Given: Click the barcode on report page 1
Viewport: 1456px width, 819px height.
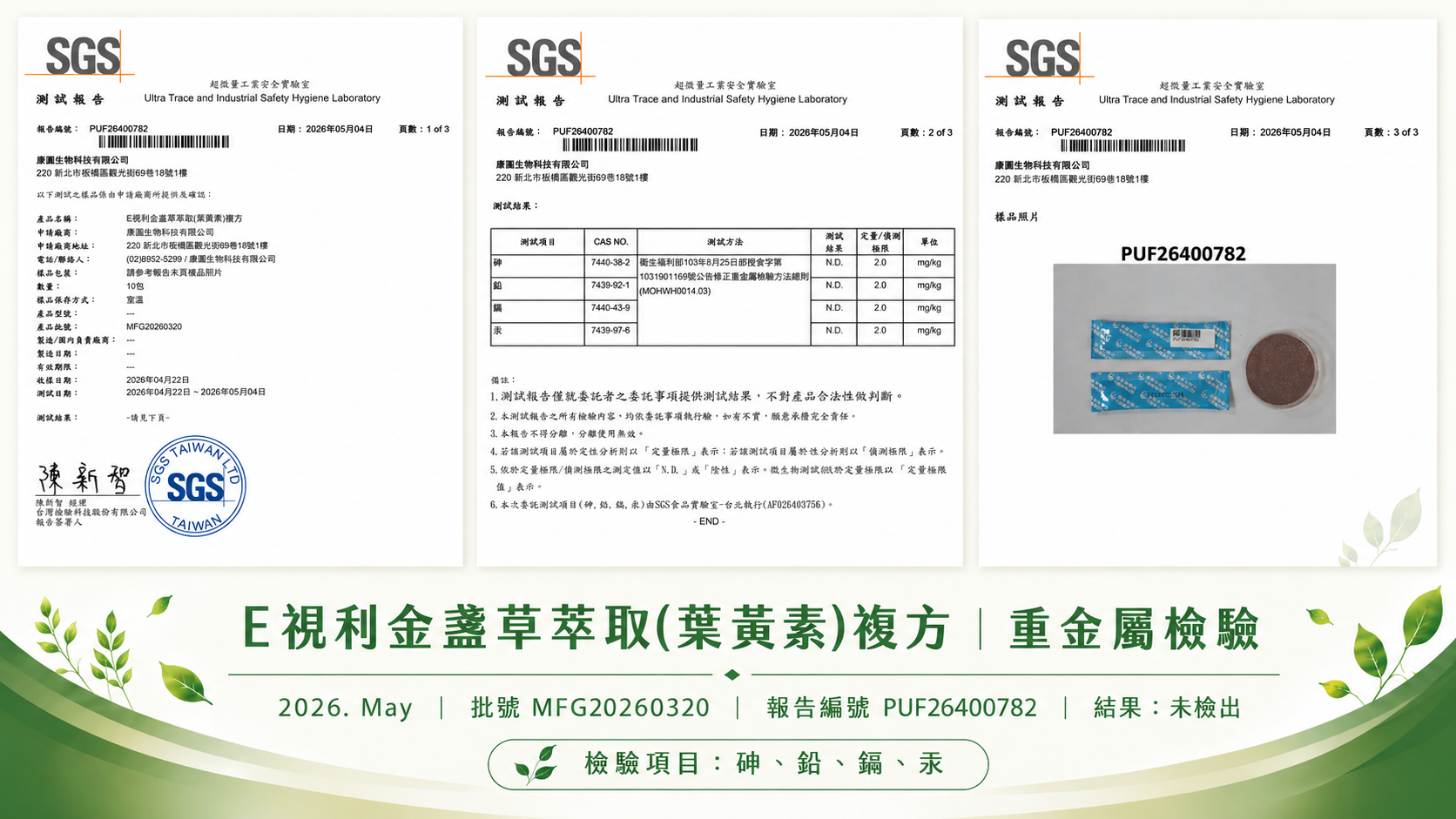Looking at the screenshot, I should [x=165, y=142].
